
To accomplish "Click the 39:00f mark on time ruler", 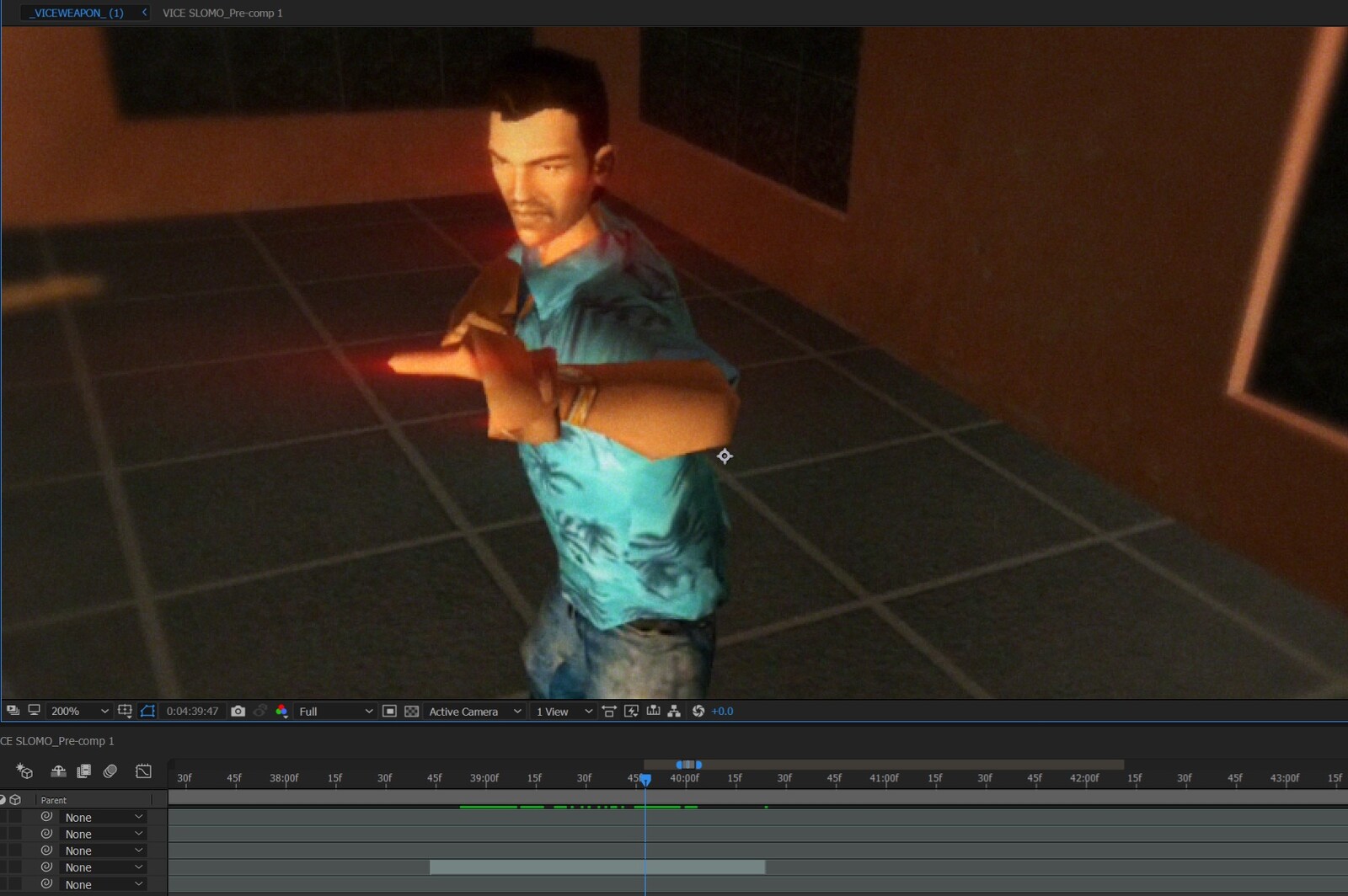I will click(484, 778).
